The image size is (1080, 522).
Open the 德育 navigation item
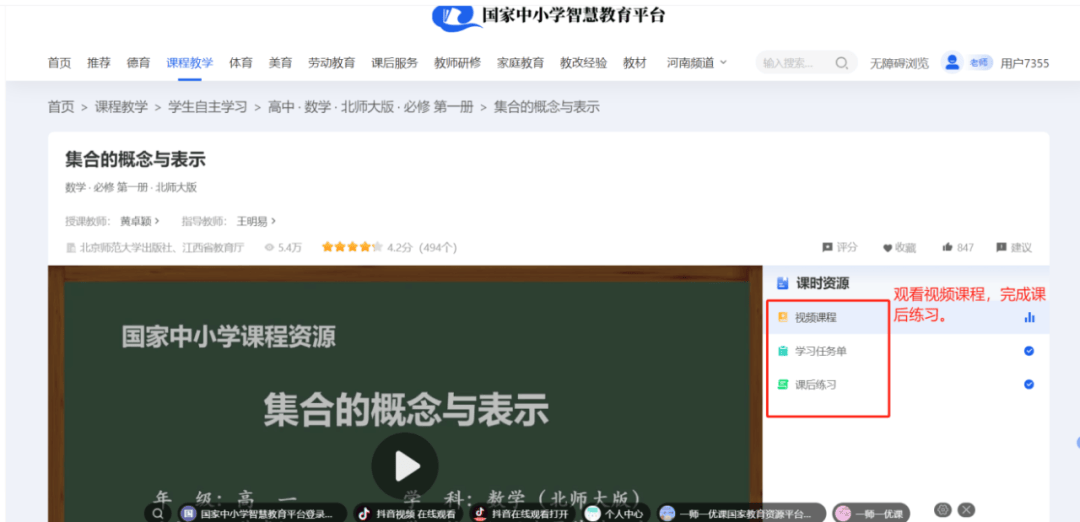point(138,63)
